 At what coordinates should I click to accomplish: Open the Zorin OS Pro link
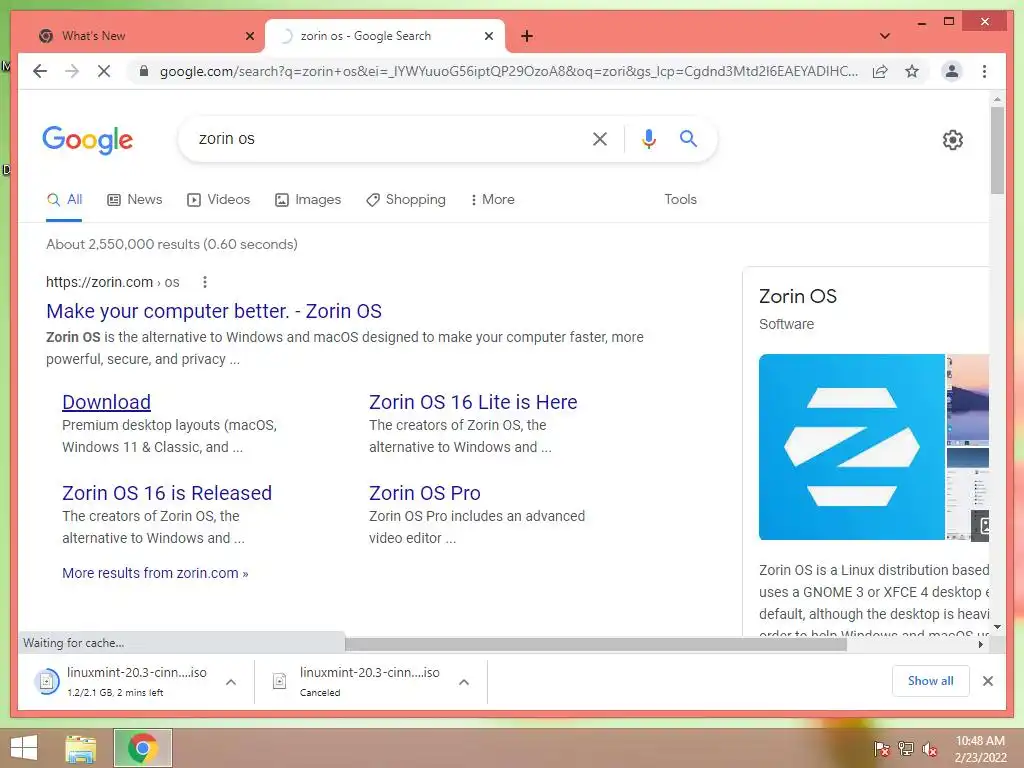[424, 492]
